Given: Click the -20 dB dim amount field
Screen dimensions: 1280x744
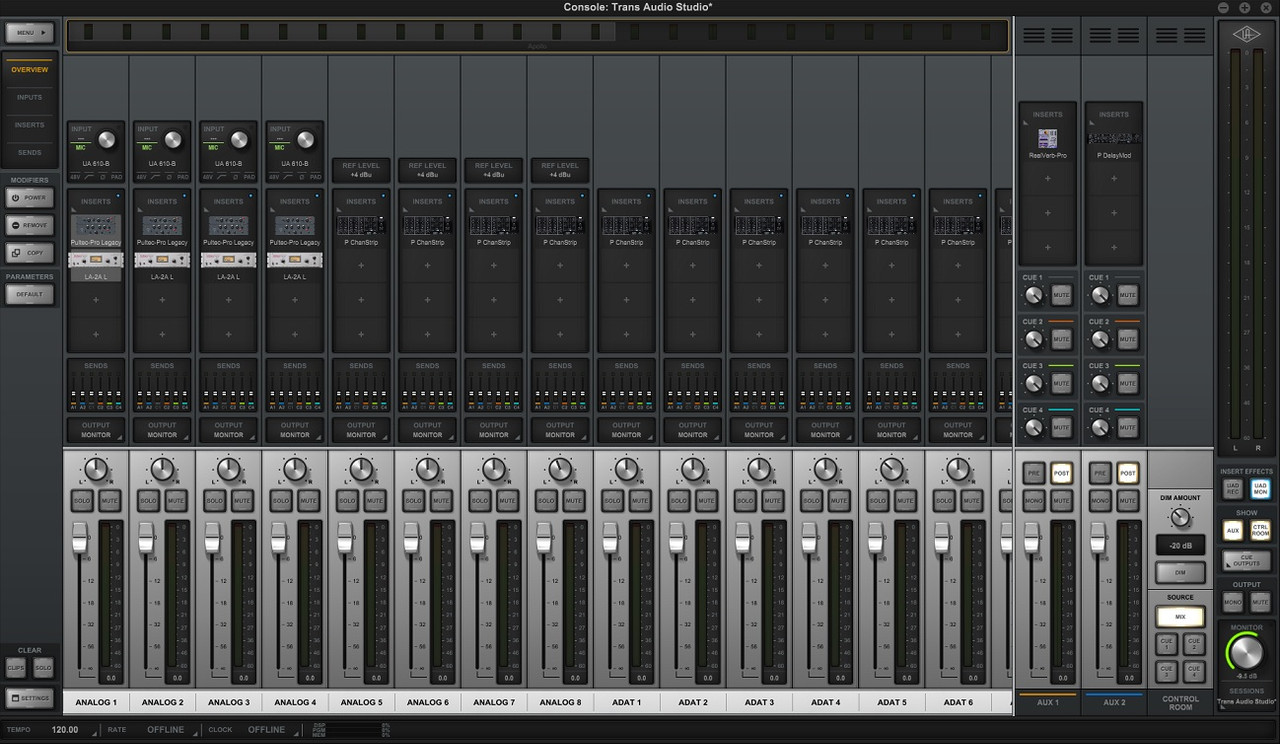Looking at the screenshot, I should 1180,545.
